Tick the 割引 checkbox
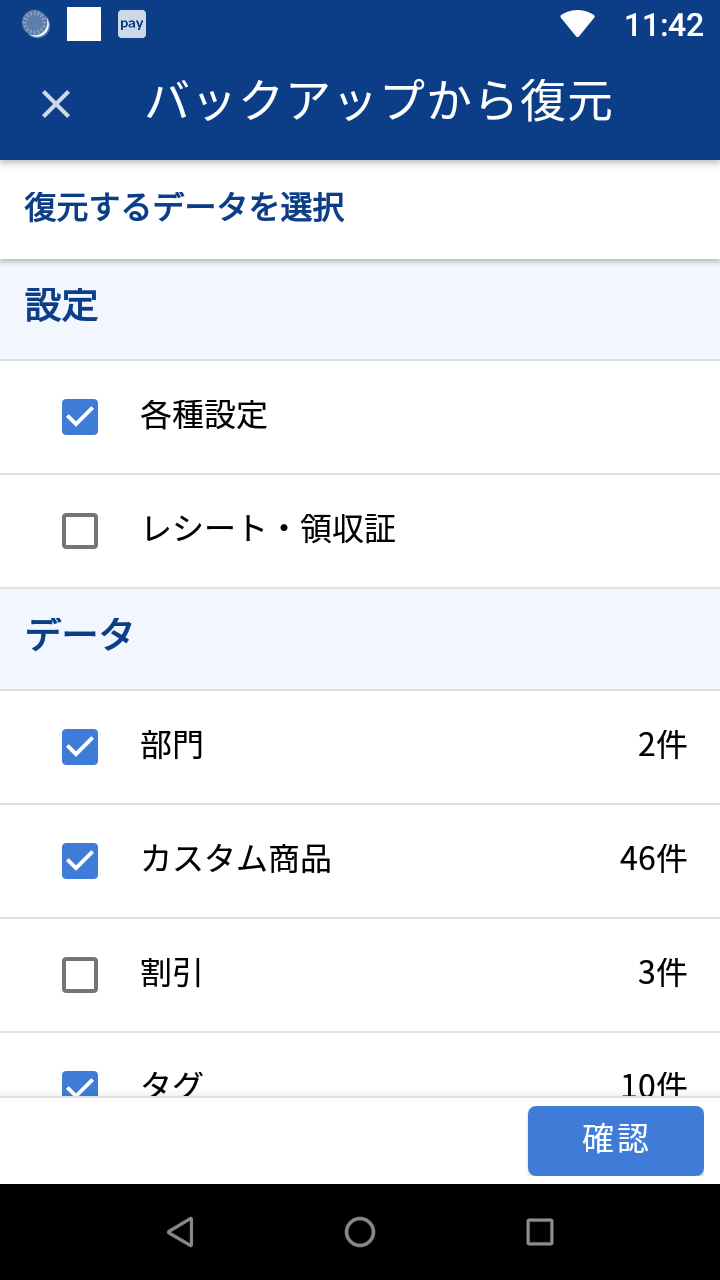Viewport: 720px width, 1280px height. pos(80,975)
